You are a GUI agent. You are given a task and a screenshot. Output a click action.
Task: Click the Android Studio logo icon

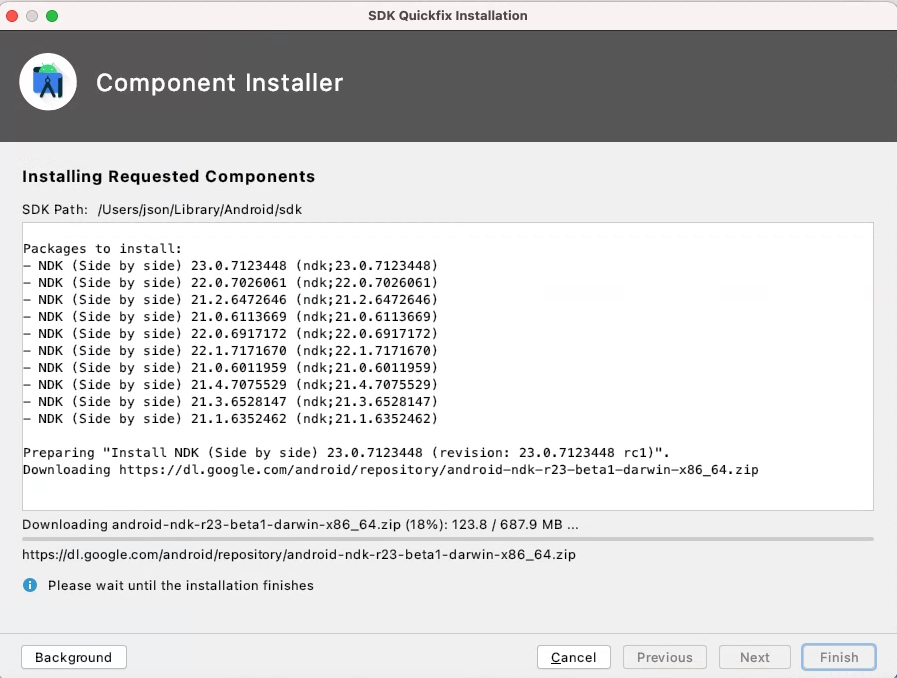pyautogui.click(x=48, y=82)
